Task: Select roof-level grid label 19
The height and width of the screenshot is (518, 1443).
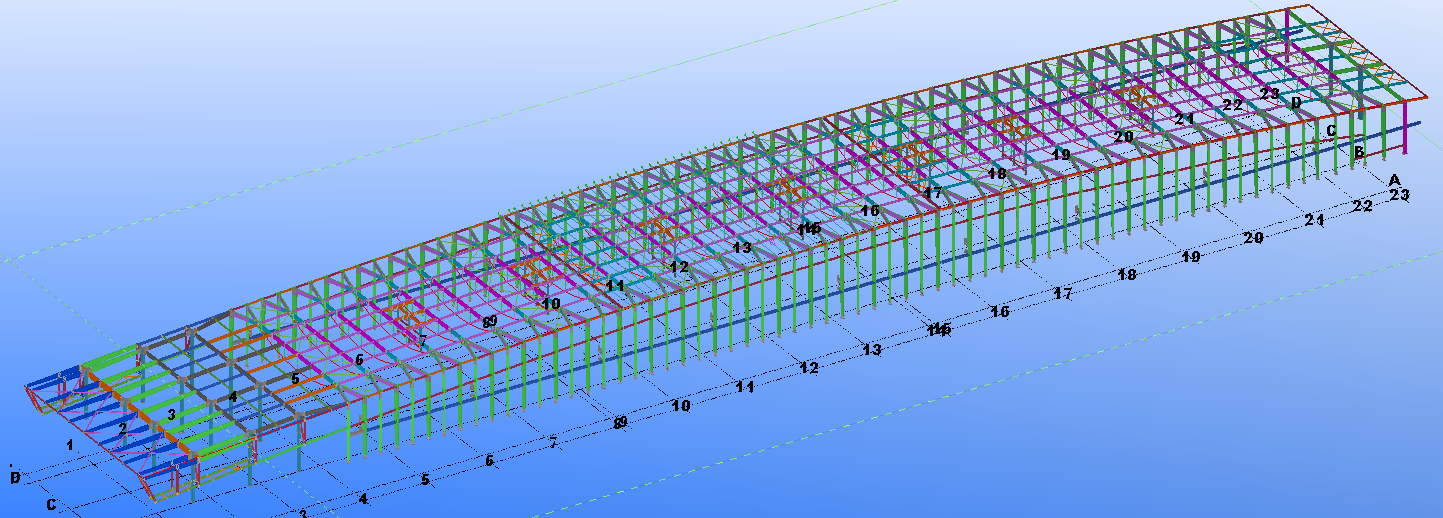Action: 1061,155
